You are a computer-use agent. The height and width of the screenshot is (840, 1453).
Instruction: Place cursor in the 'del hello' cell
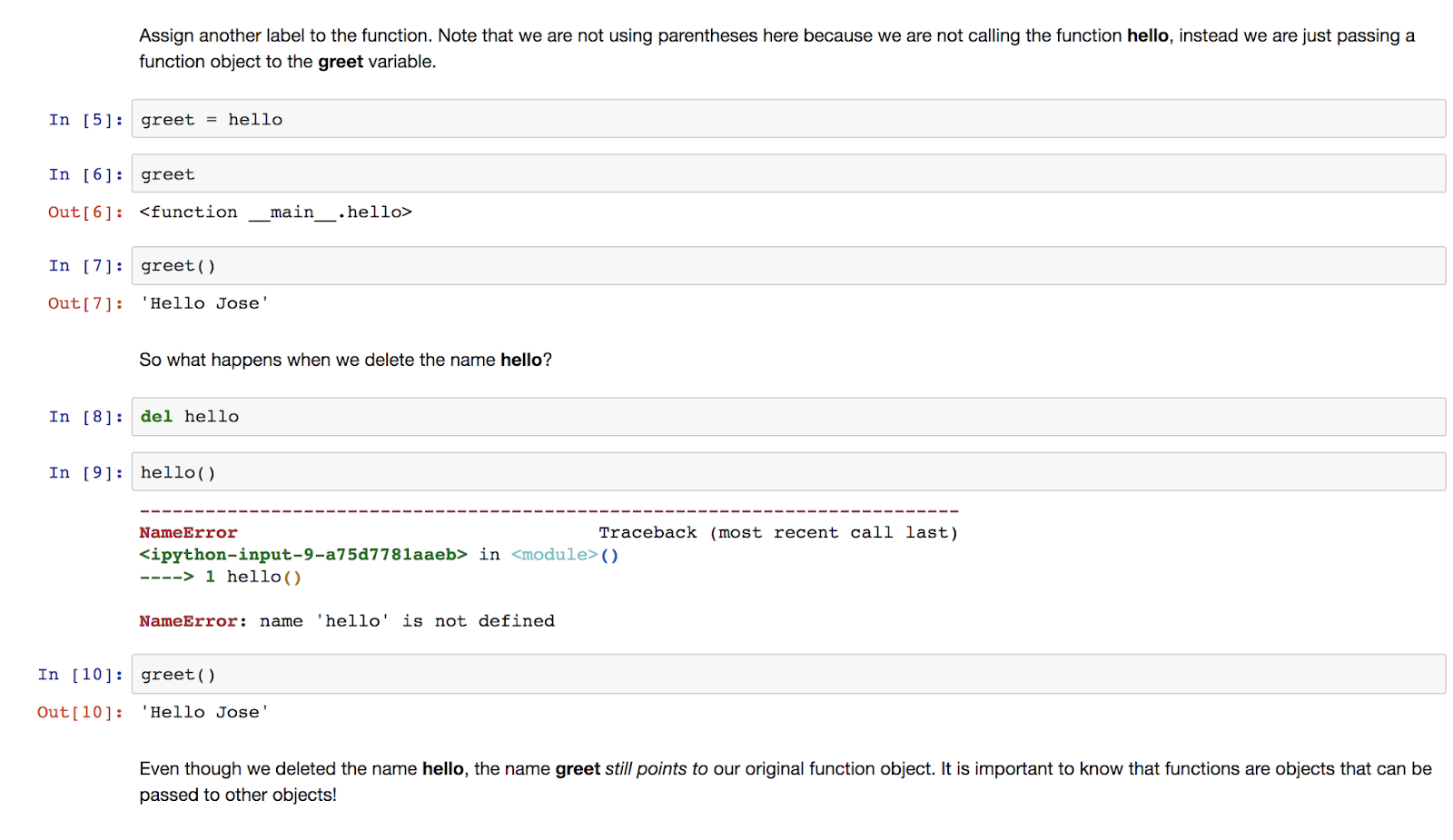pyautogui.click(x=363, y=416)
